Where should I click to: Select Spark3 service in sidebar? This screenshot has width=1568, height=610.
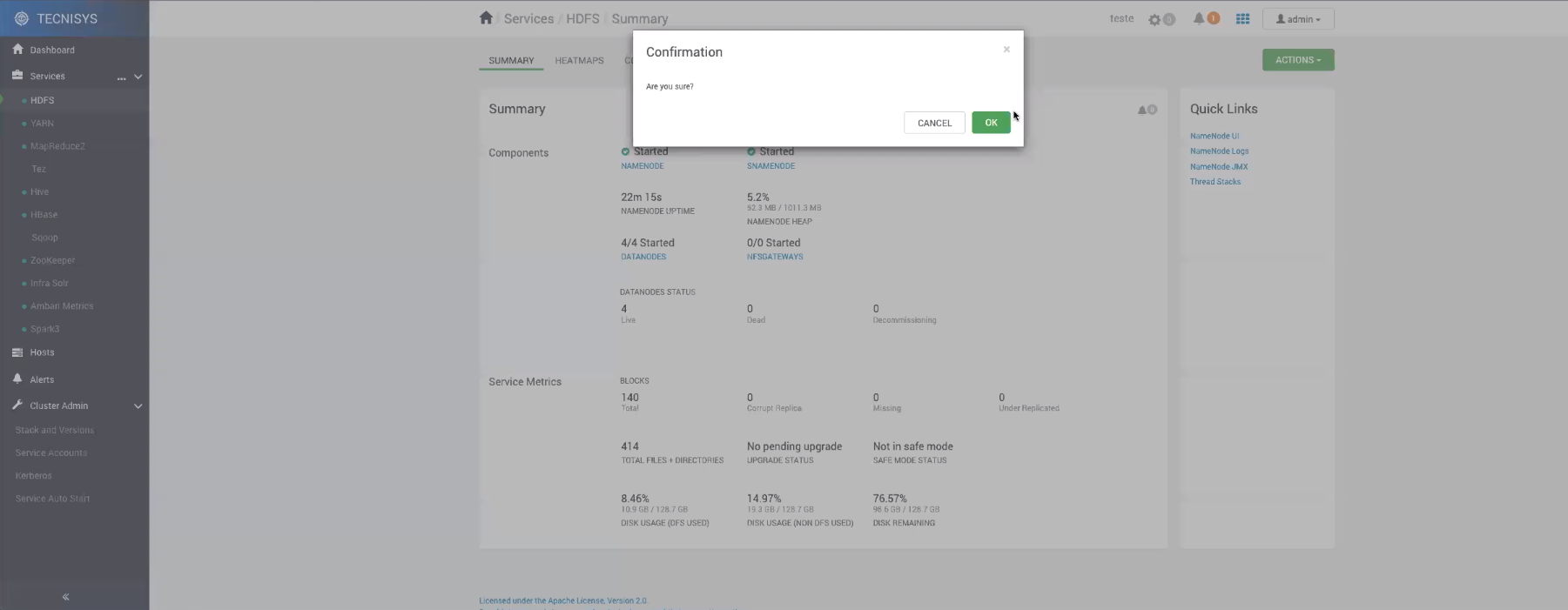click(44, 329)
